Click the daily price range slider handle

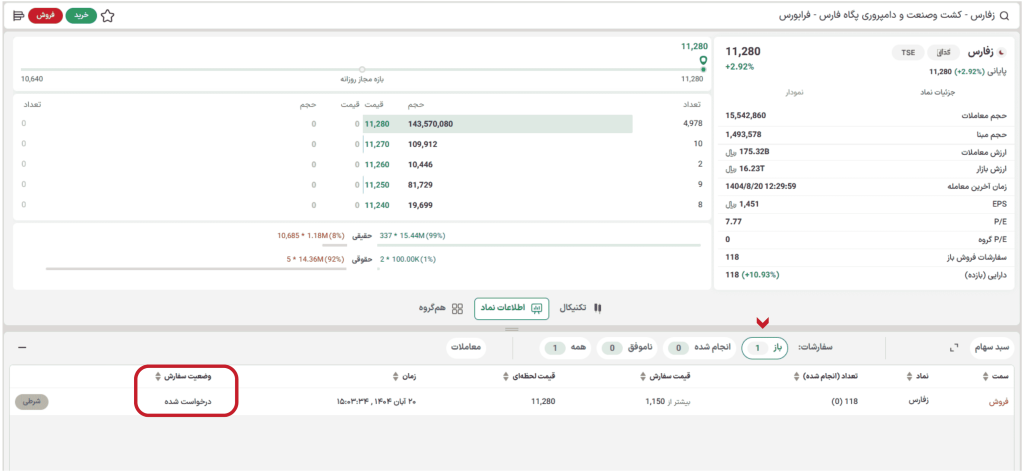click(x=362, y=69)
